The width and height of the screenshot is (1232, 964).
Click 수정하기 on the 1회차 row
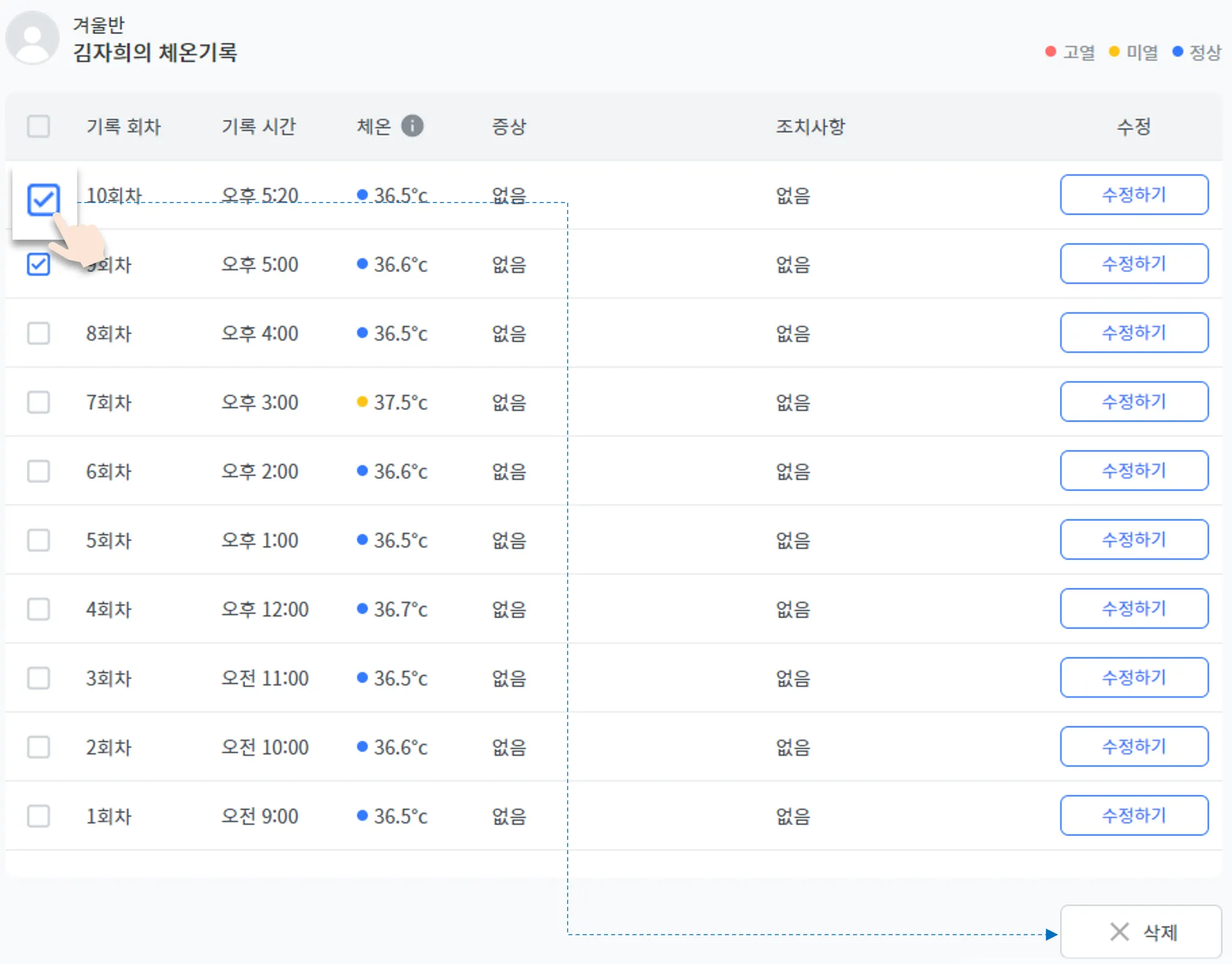pos(1133,815)
